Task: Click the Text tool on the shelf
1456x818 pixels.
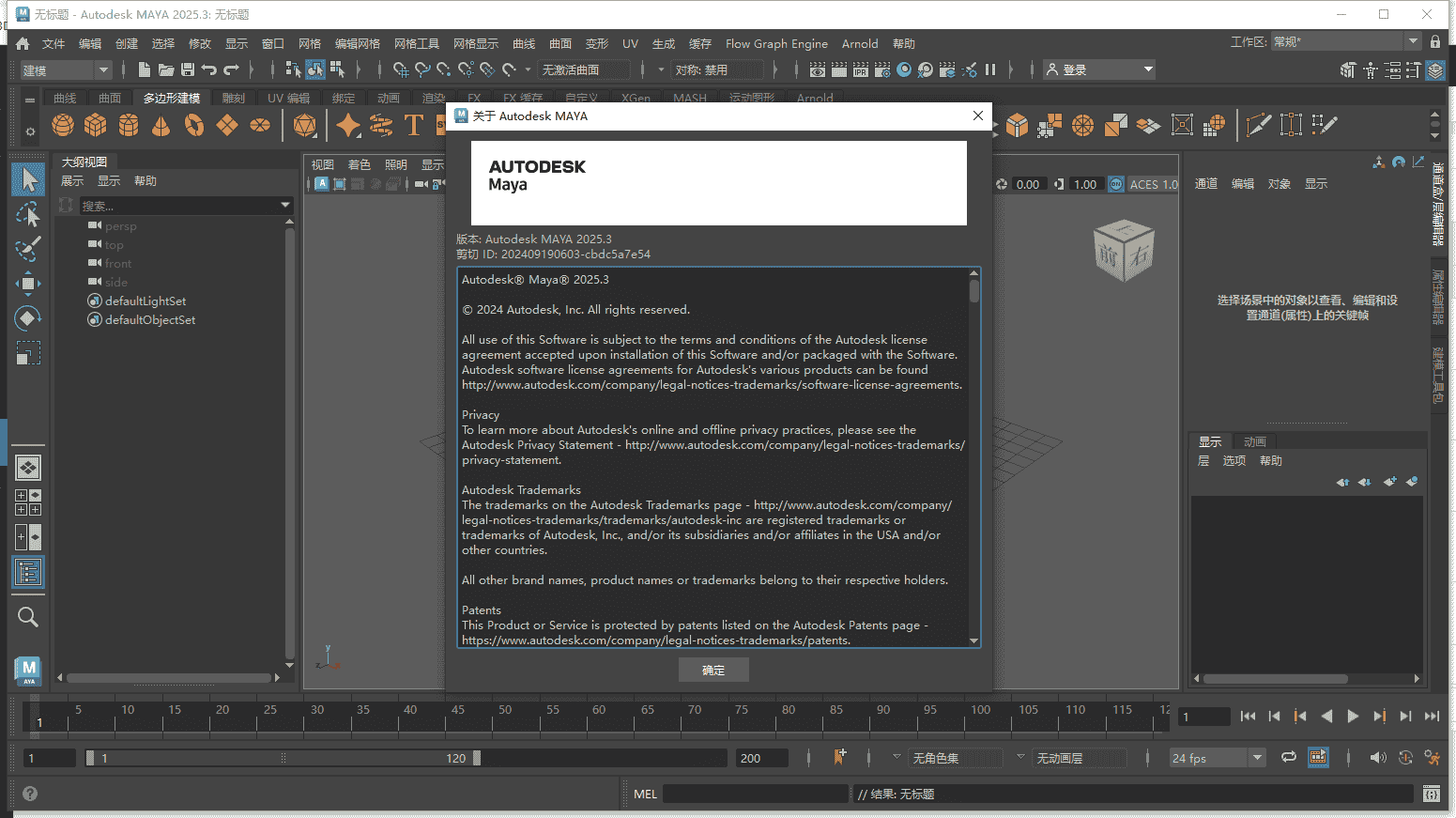Action: click(x=413, y=124)
